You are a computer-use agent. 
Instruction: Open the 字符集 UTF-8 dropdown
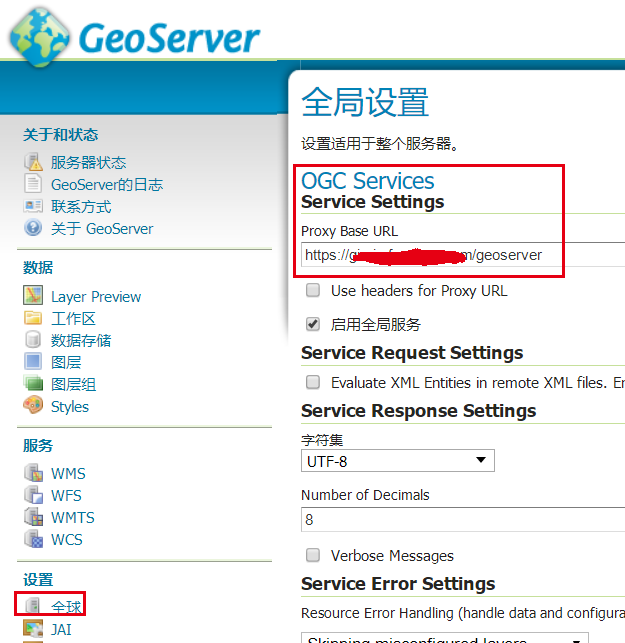[x=398, y=461]
